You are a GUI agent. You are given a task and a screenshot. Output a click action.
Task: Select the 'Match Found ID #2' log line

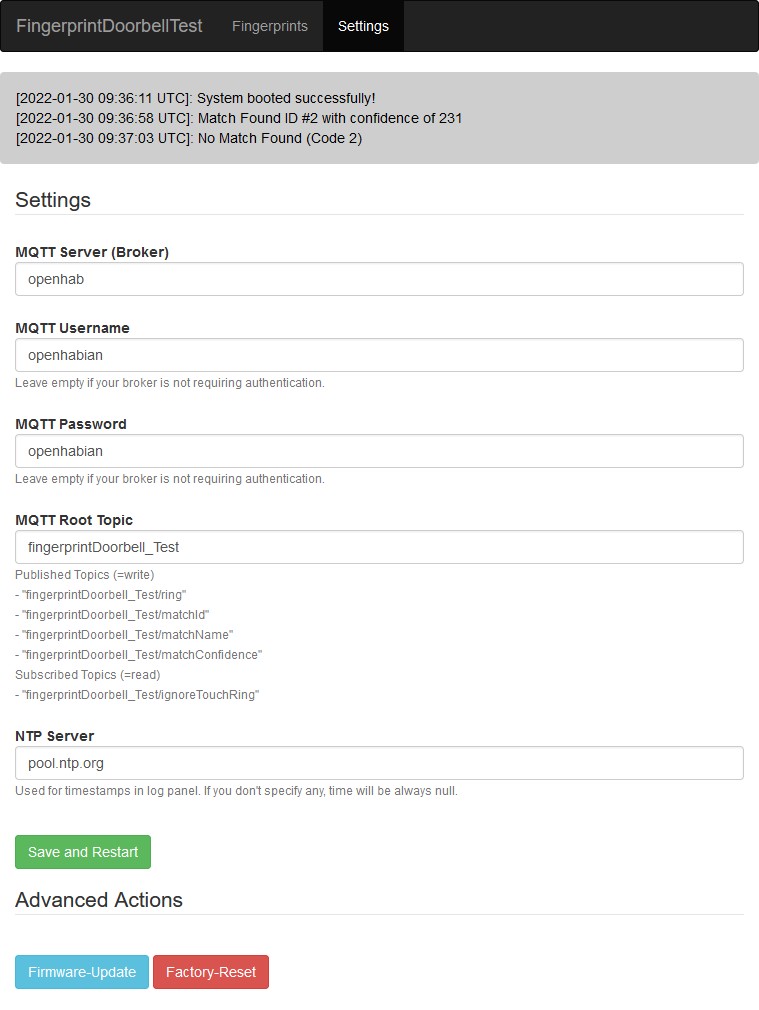pos(239,118)
